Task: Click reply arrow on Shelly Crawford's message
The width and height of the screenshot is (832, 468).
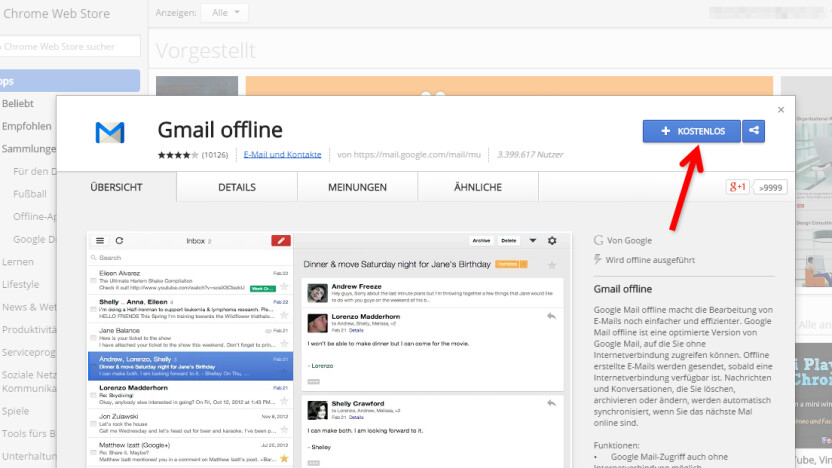Action: coord(551,403)
